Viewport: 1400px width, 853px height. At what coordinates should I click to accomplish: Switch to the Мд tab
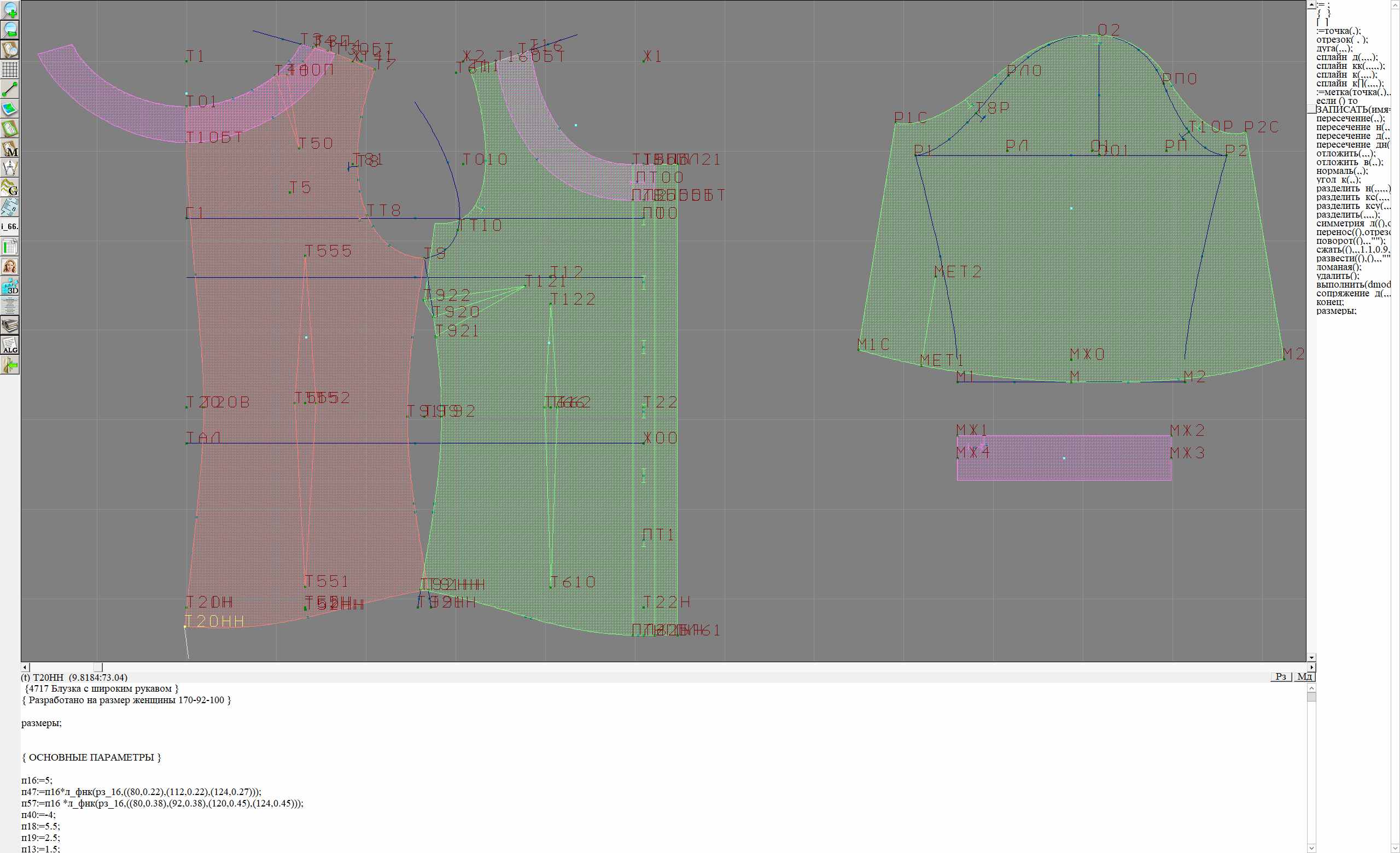1304,676
